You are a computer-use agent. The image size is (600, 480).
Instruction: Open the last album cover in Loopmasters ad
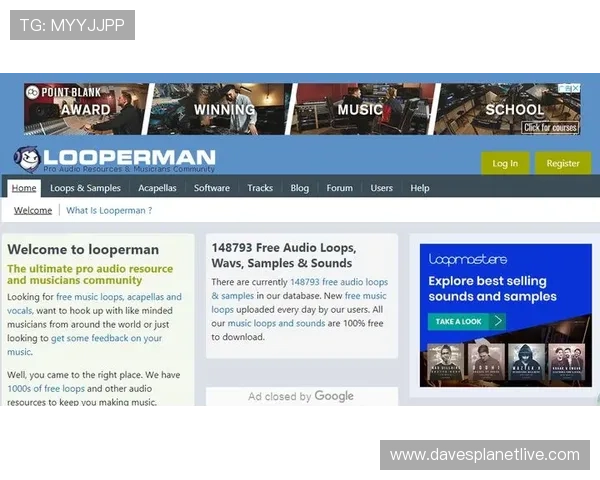(566, 364)
